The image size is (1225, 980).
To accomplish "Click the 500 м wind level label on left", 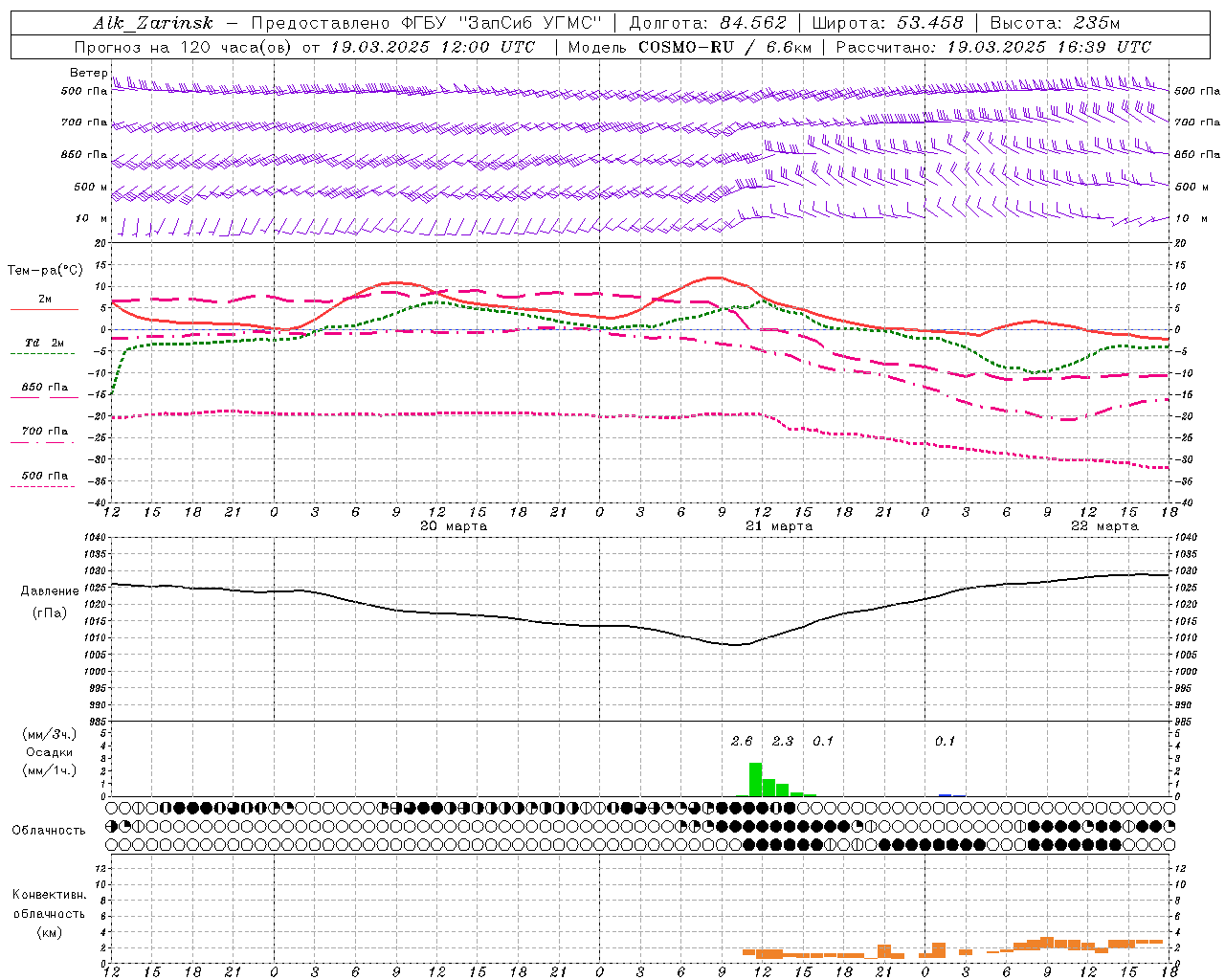I will [x=91, y=187].
